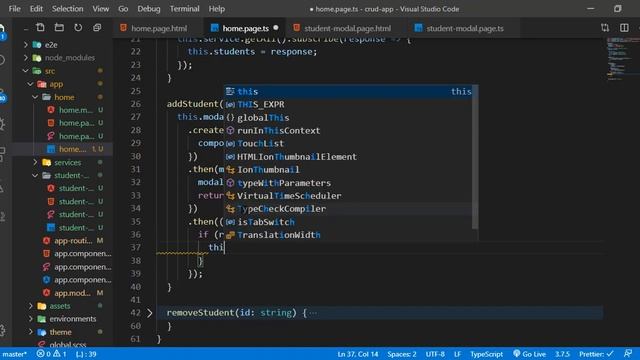The height and width of the screenshot is (360, 640).
Task: Click the editor minimap
Action: [x=622, y=59]
